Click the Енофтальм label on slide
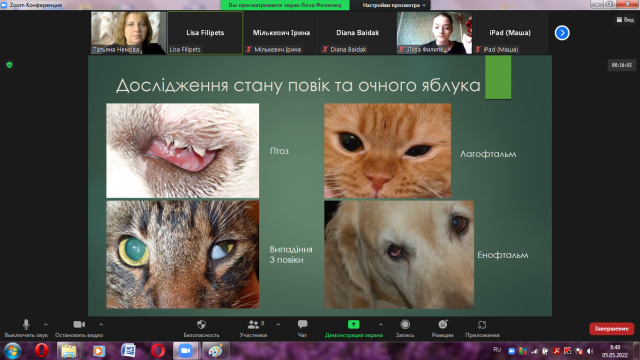The image size is (640, 360). (502, 255)
